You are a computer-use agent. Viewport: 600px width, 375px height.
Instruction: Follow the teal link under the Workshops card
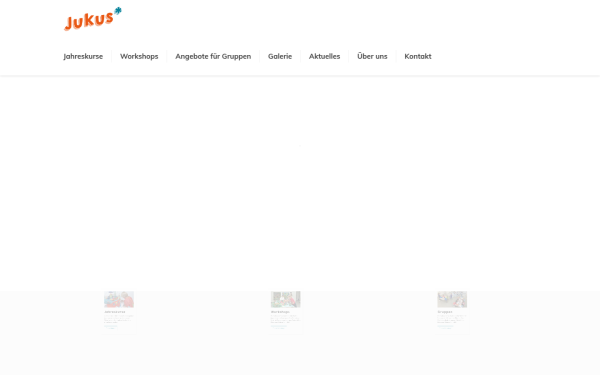(278, 327)
